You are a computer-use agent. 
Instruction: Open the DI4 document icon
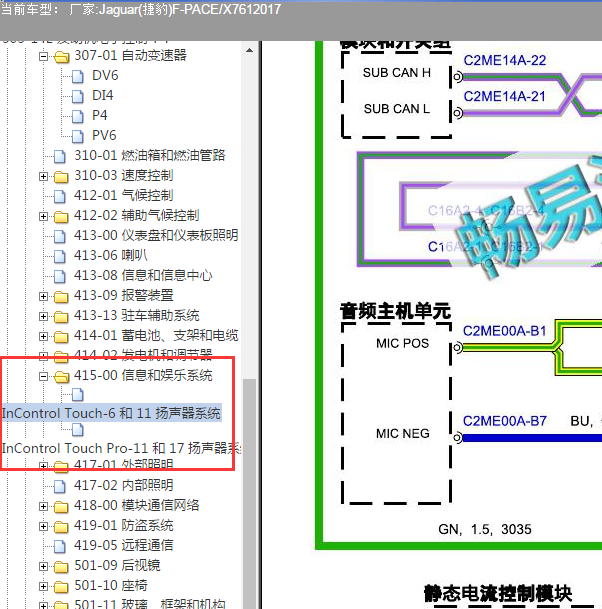(78, 96)
